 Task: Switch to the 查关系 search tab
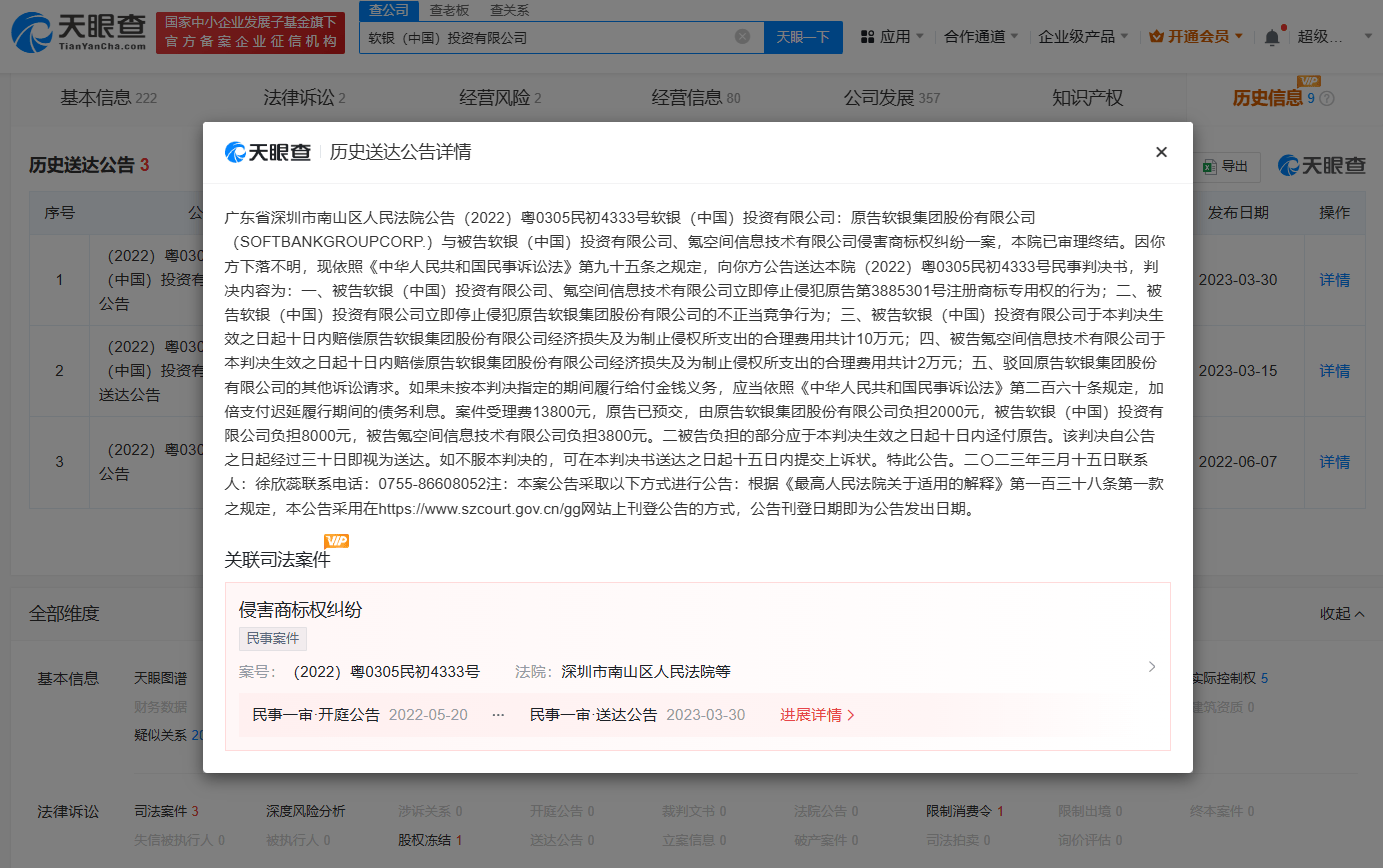pyautogui.click(x=510, y=10)
